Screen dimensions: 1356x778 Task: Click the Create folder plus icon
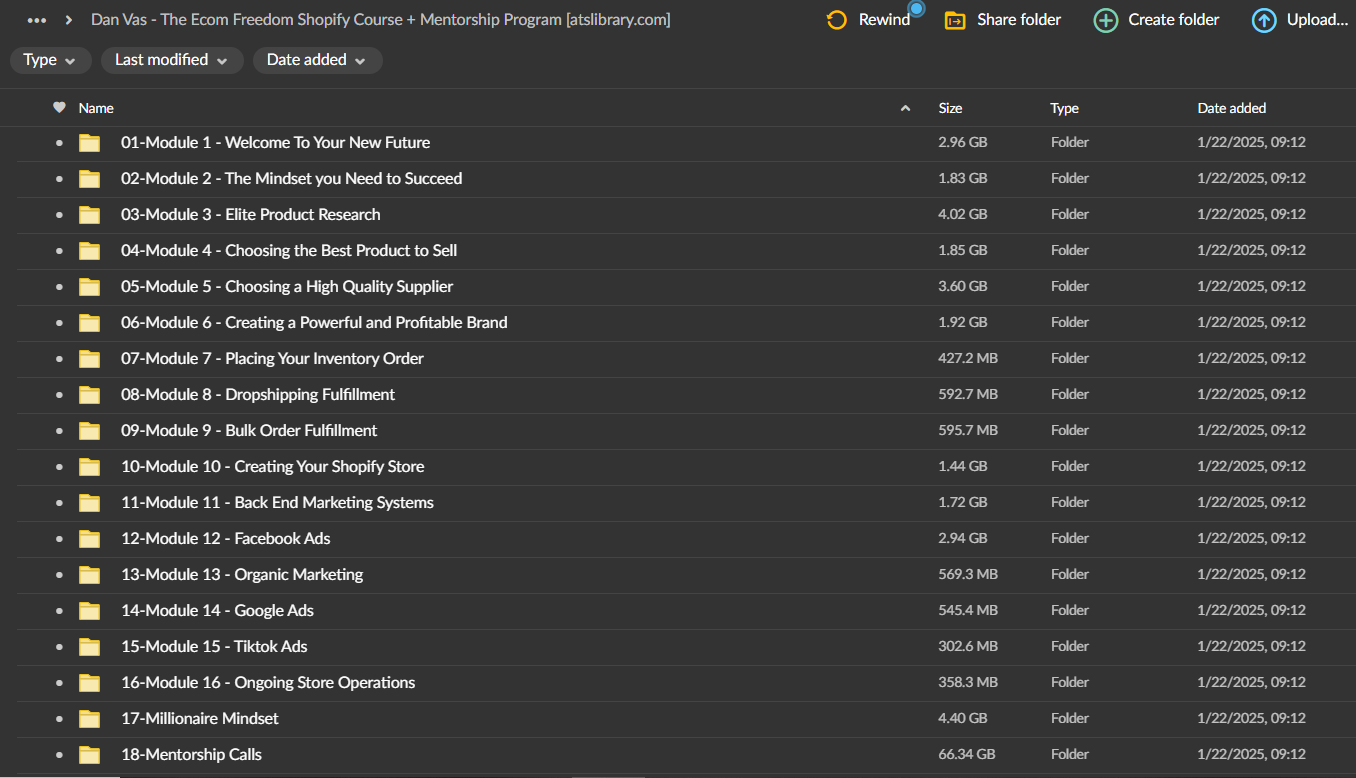[x=1105, y=20]
